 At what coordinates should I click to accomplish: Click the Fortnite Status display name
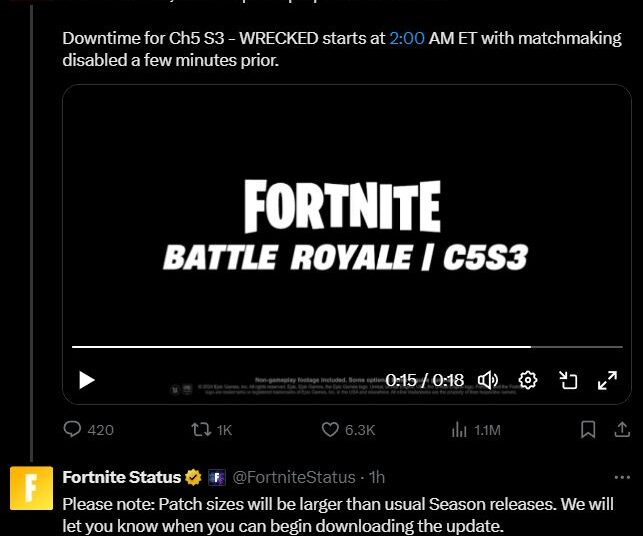[x=122, y=477]
